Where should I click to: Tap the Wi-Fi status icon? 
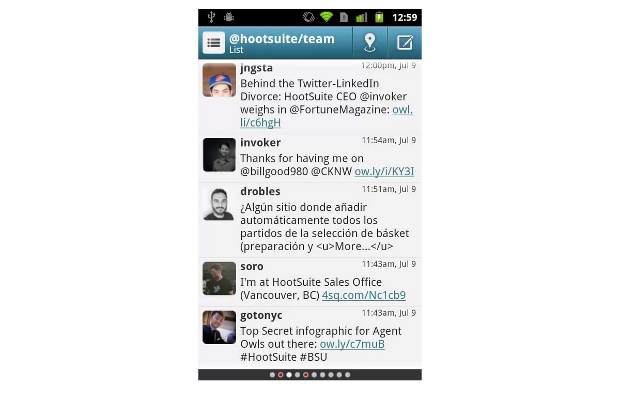pos(326,17)
